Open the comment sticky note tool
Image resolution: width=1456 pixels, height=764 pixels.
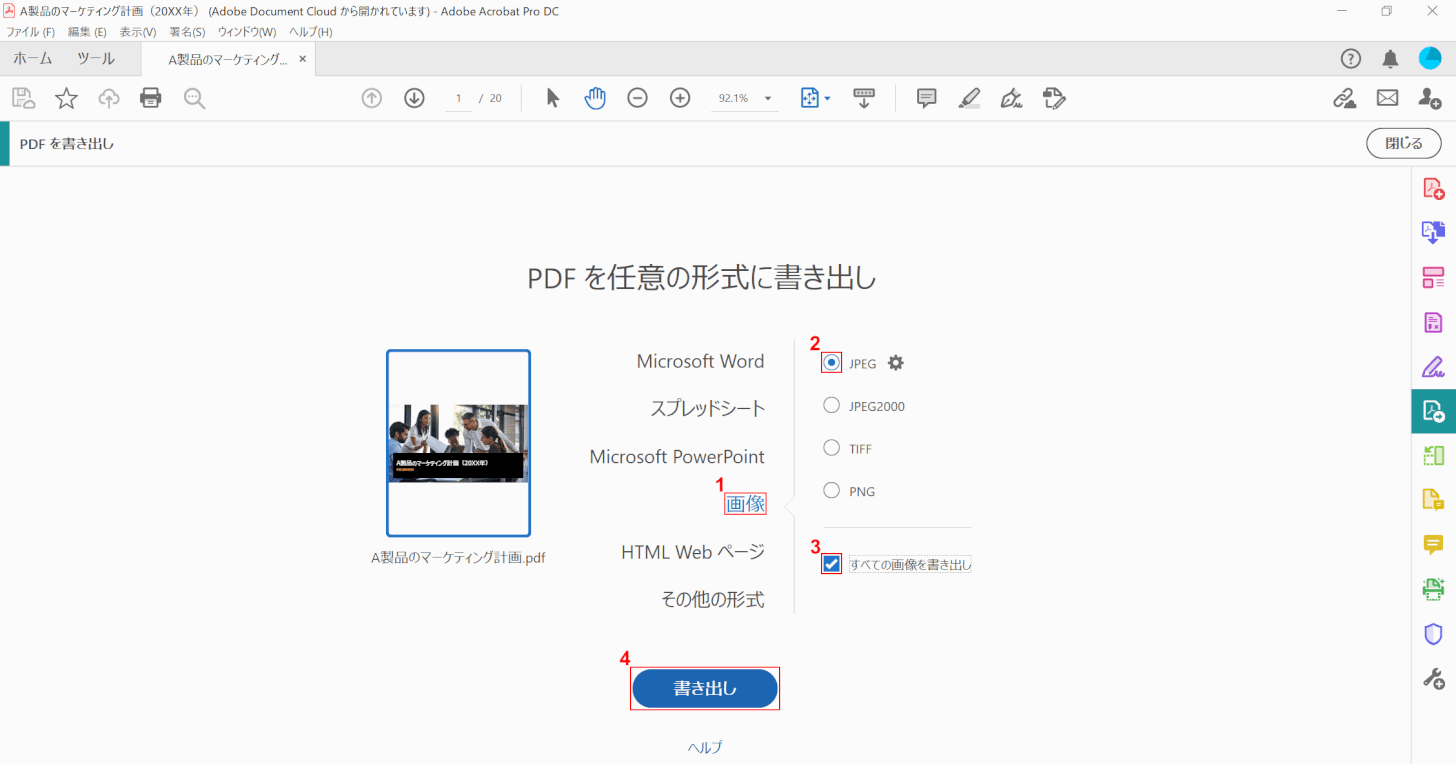(x=927, y=98)
